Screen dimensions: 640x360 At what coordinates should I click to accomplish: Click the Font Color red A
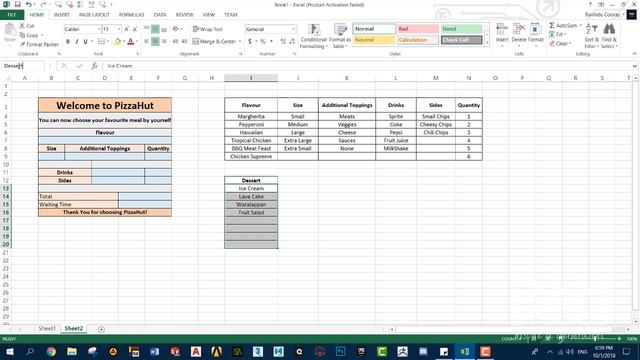coord(131,42)
